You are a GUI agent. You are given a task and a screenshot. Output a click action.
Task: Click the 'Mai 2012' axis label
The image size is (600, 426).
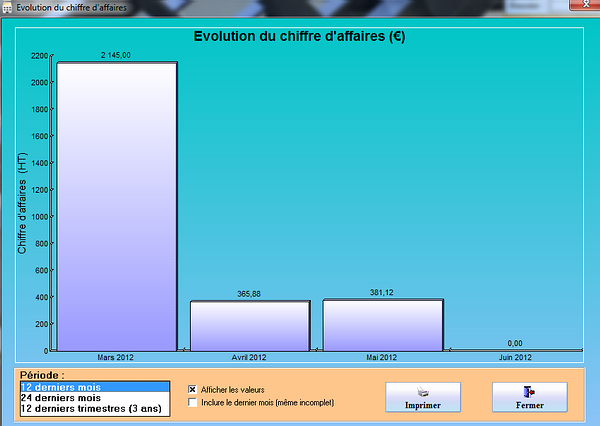(382, 357)
